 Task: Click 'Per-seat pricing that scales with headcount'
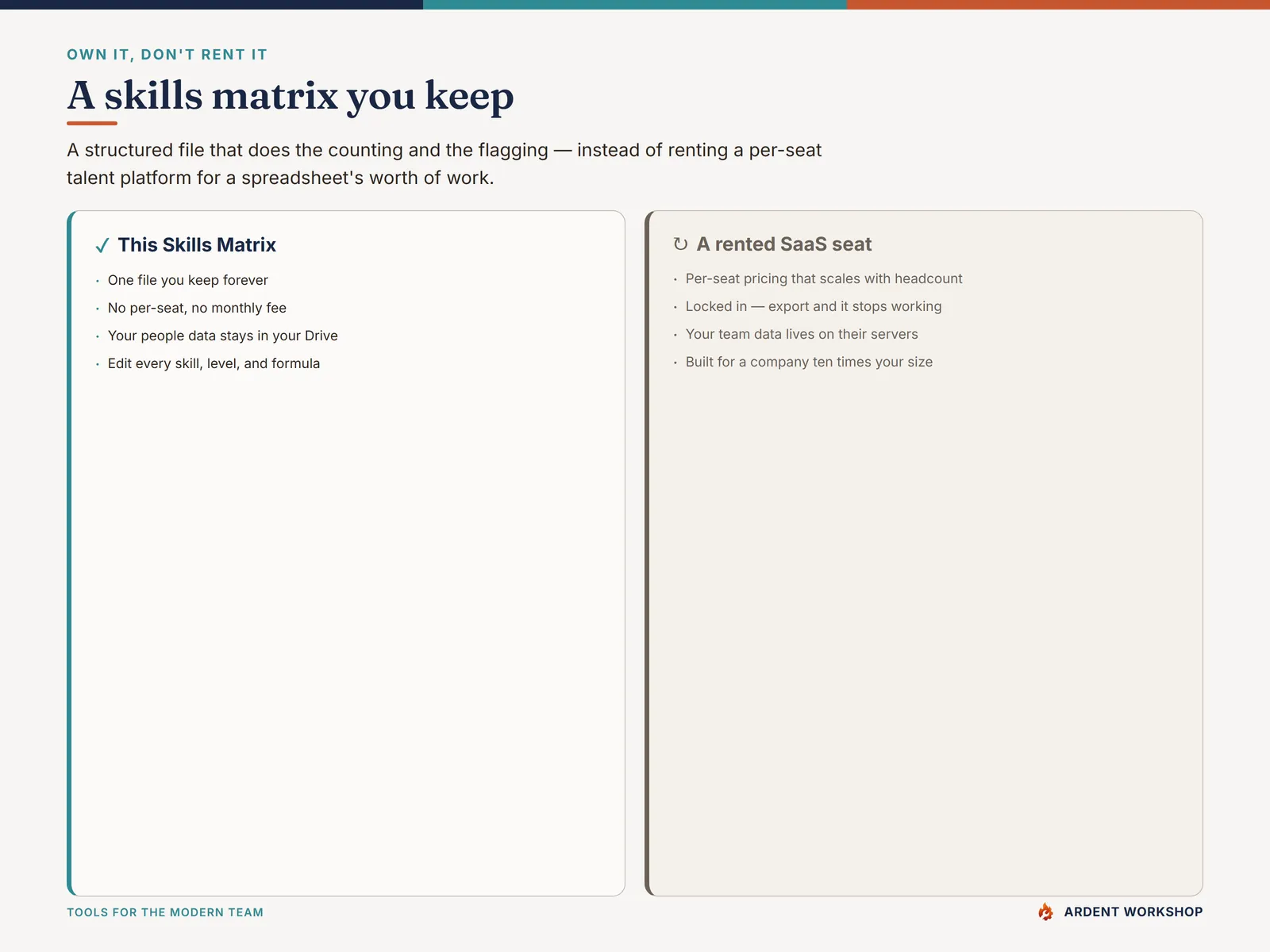click(824, 278)
